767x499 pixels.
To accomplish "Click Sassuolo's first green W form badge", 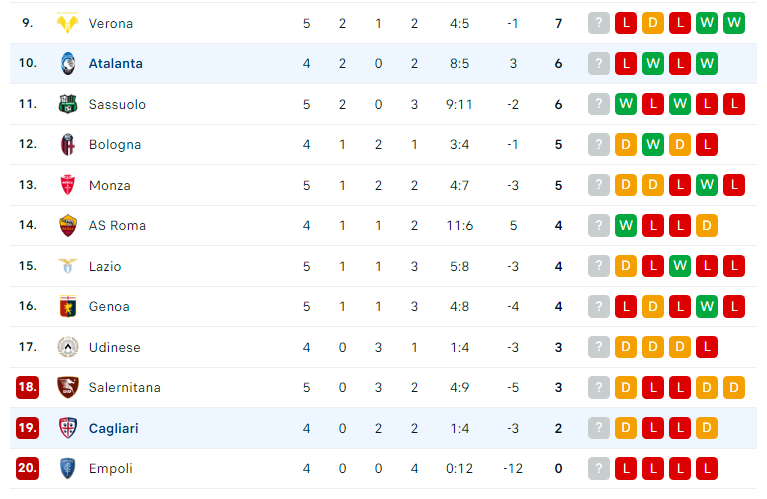I will [x=626, y=104].
